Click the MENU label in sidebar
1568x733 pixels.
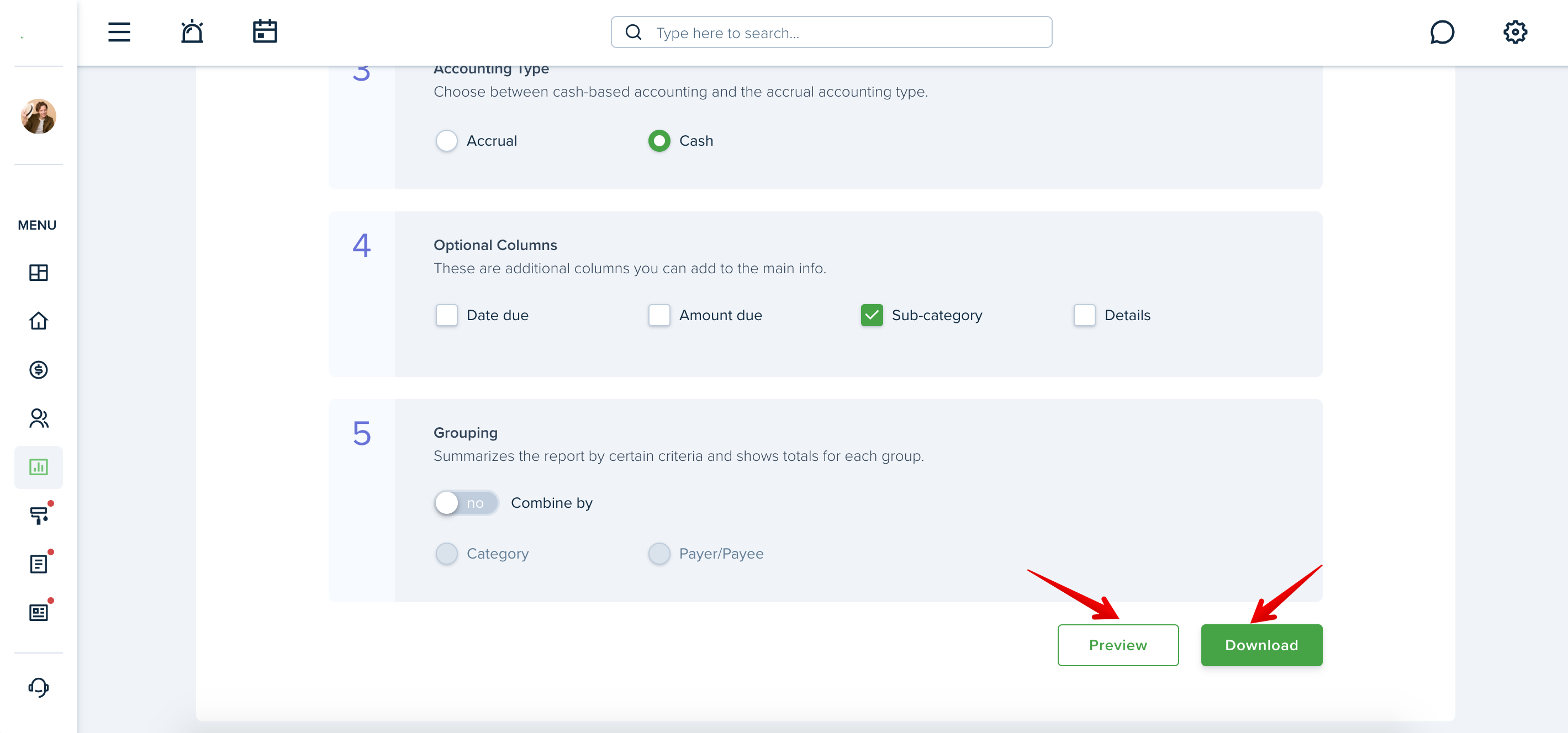point(37,225)
